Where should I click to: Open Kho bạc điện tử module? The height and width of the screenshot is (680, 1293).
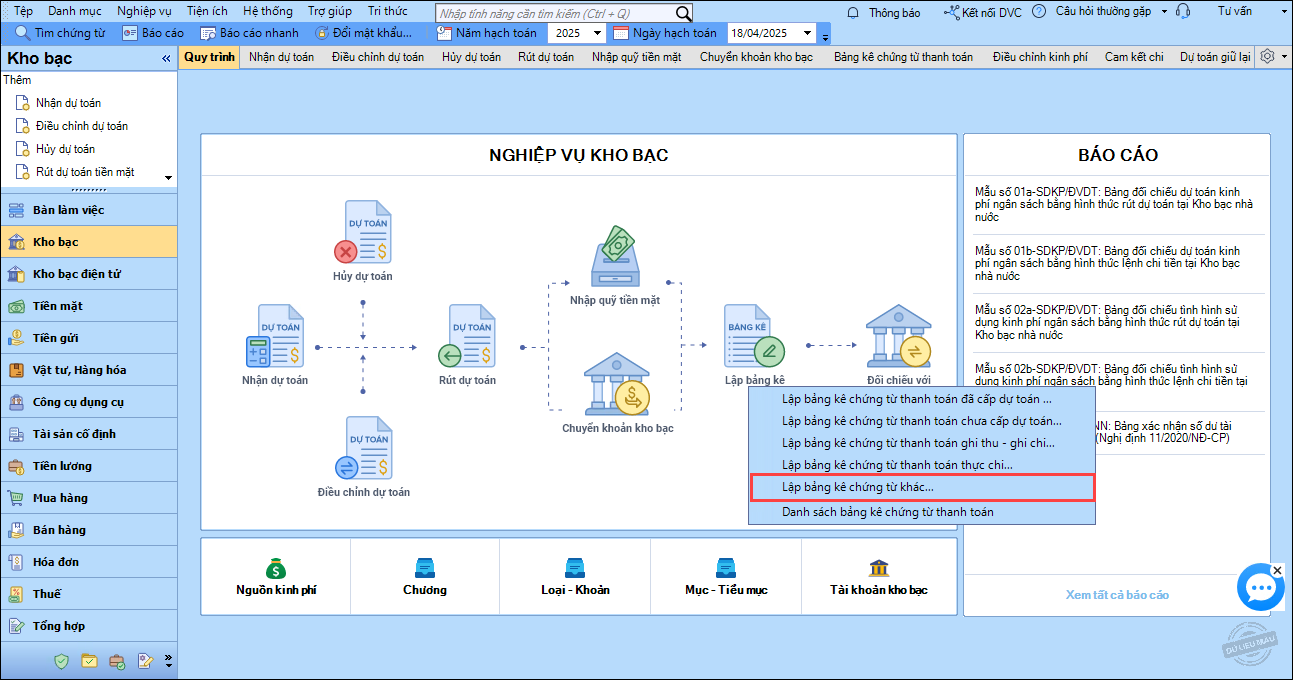click(x=89, y=274)
